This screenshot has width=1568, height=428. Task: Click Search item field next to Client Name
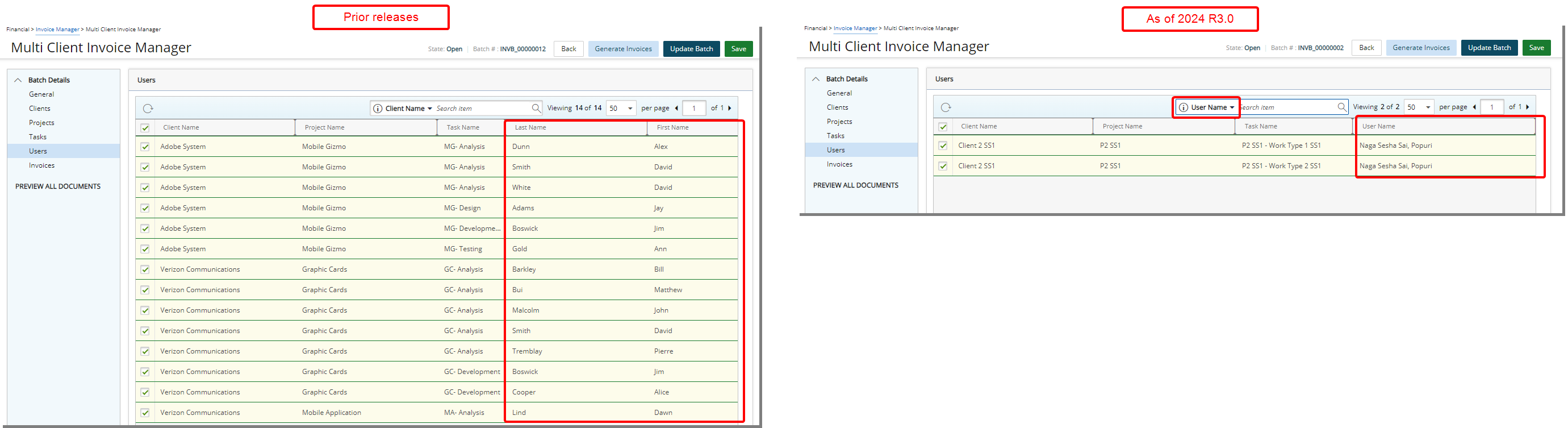(x=481, y=109)
